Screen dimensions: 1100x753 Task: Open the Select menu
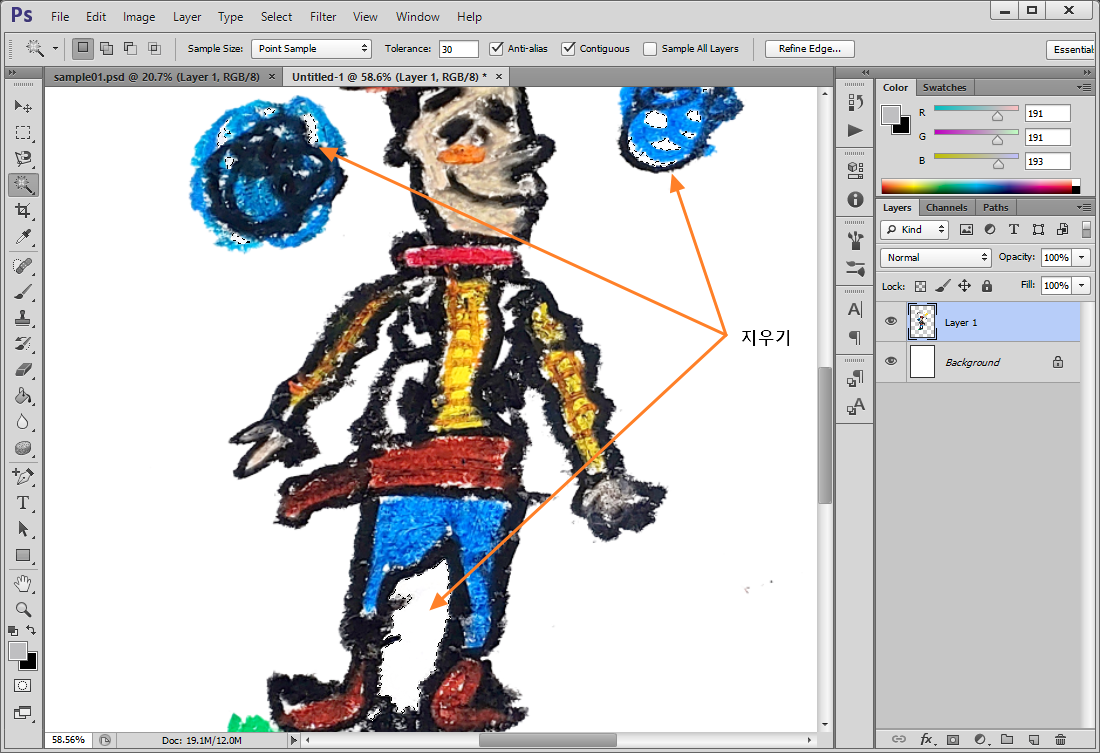click(x=276, y=17)
